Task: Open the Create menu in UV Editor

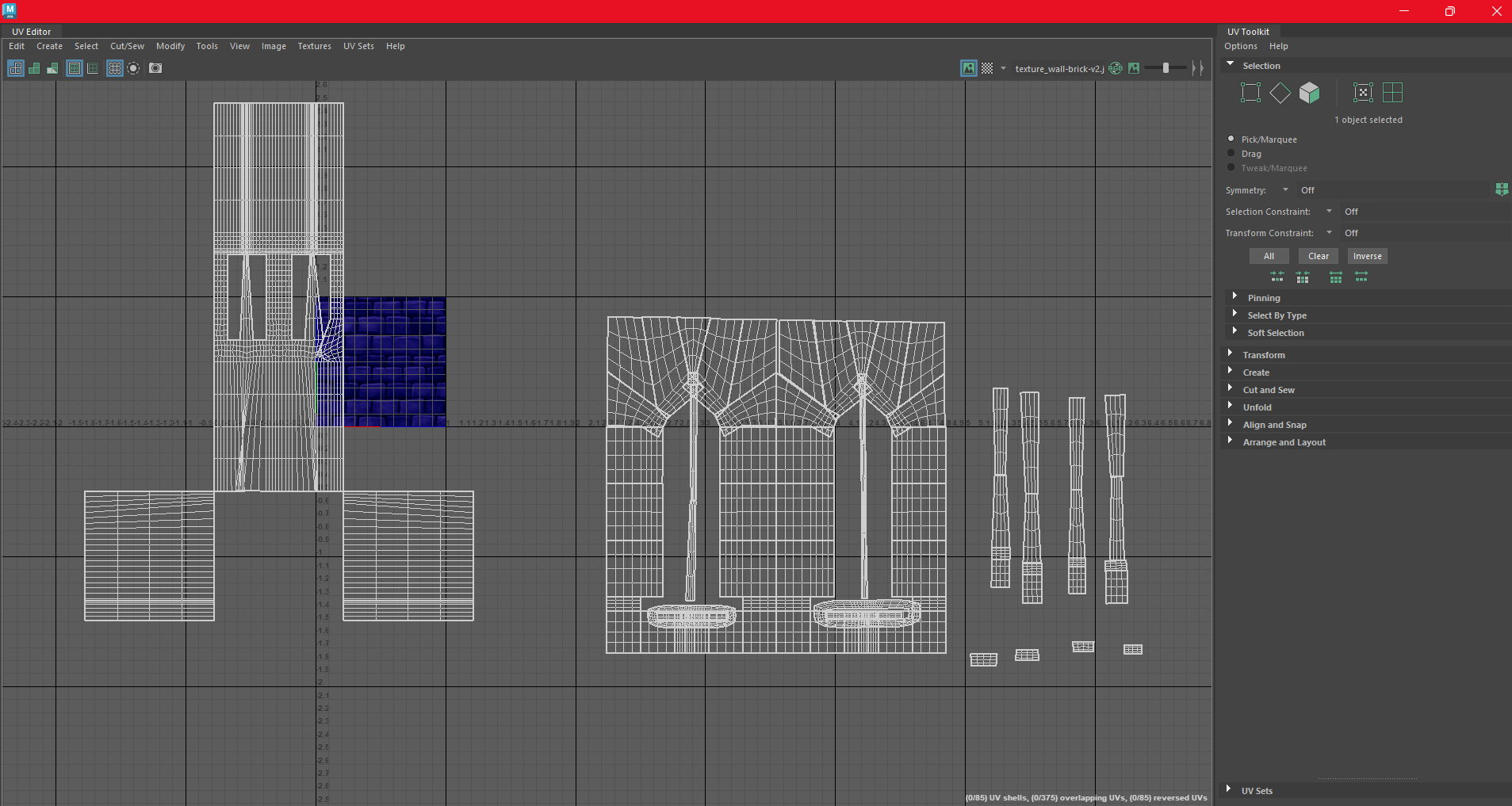Action: tap(49, 46)
